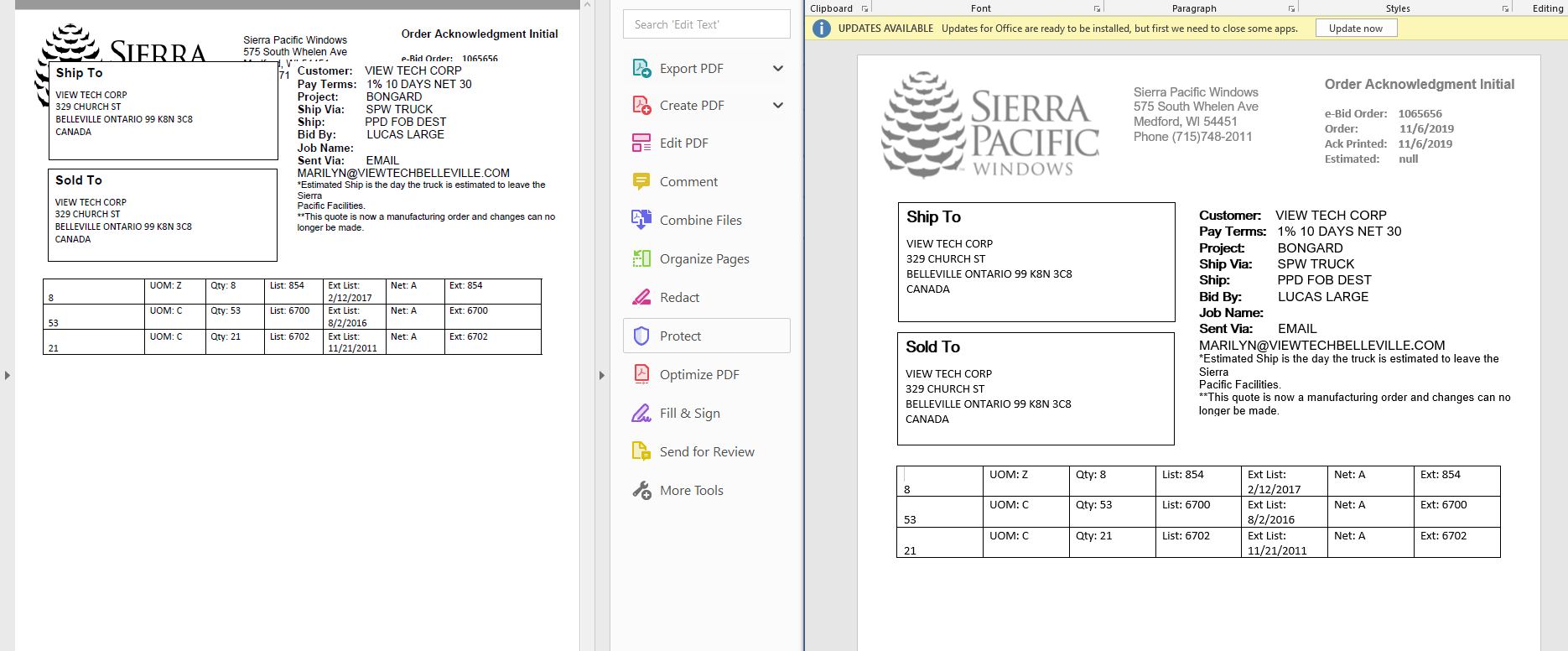
Task: Select the Combine Files tool
Action: coord(700,221)
